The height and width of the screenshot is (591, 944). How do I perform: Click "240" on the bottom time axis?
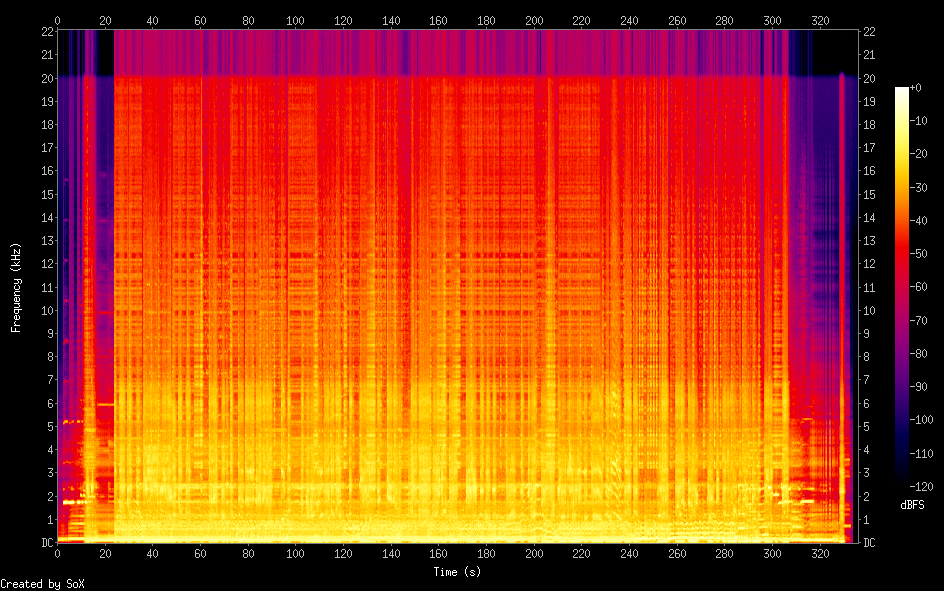[x=629, y=554]
